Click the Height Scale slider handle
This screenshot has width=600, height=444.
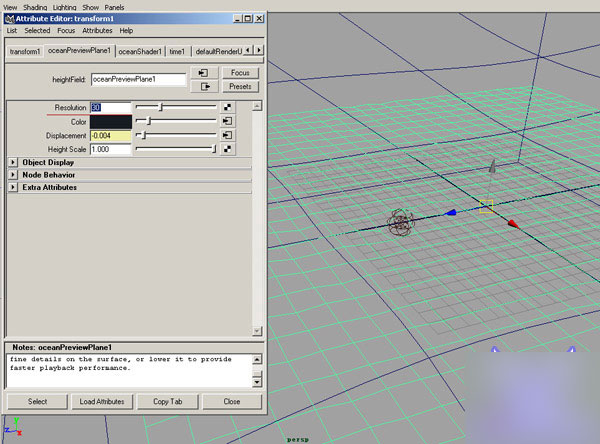[214, 149]
